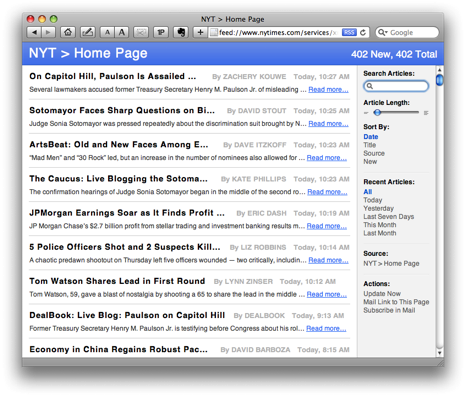Click Mail Link to This Page

(396, 302)
